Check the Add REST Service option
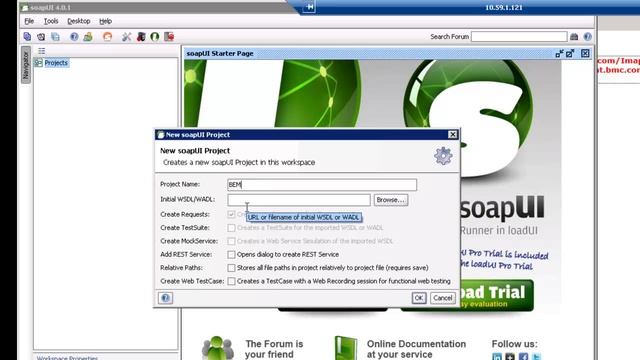The image size is (640, 360). [x=231, y=255]
